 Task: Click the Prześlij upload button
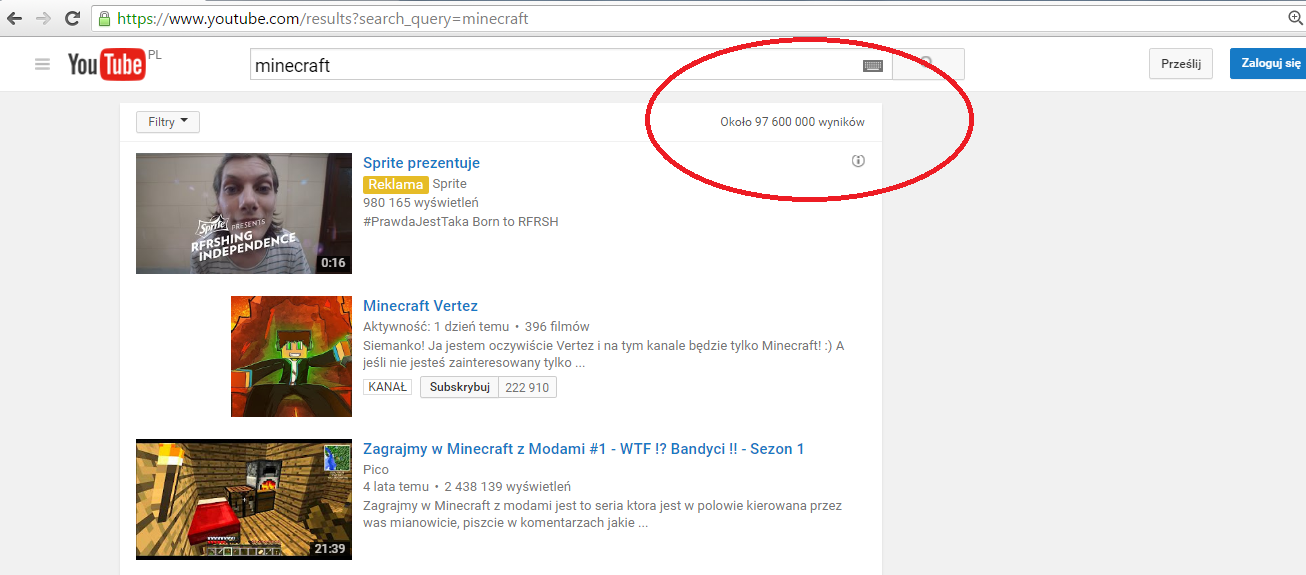pos(1181,63)
